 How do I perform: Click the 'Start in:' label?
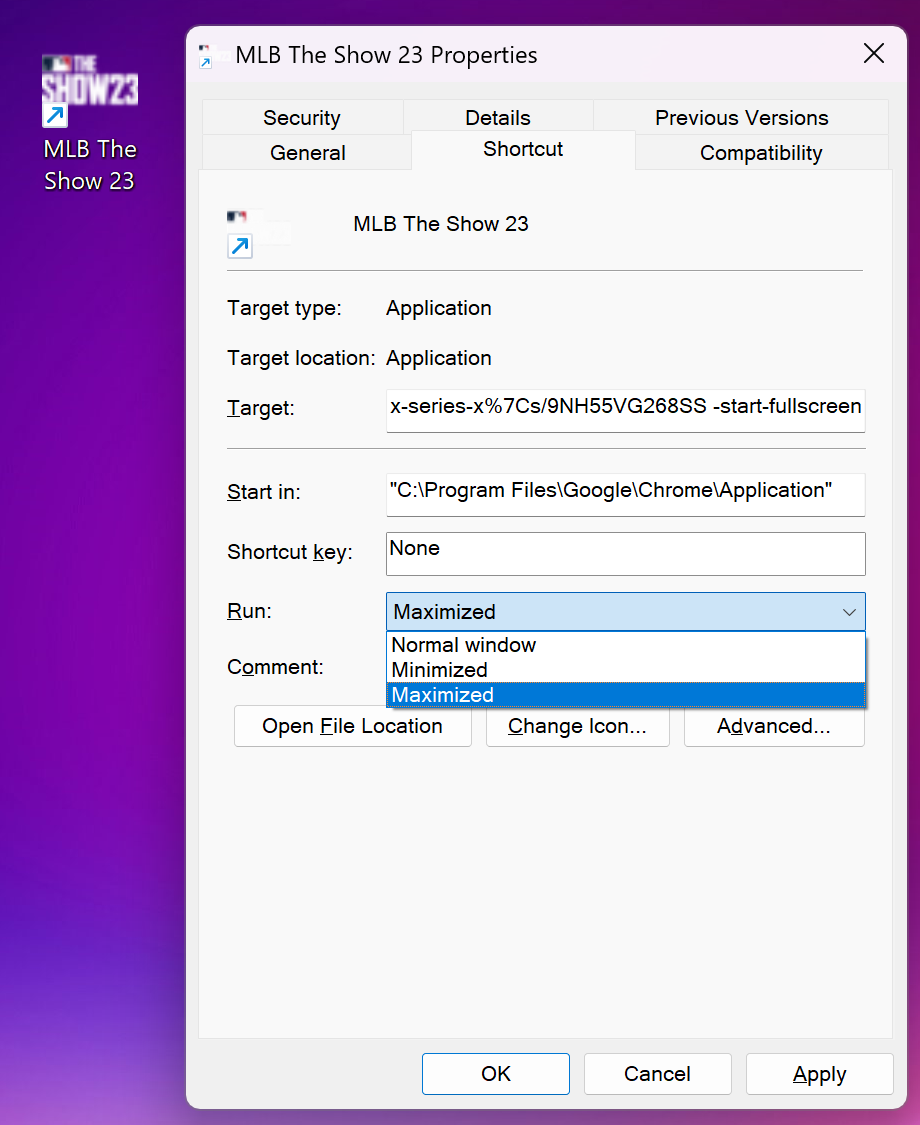(x=263, y=492)
